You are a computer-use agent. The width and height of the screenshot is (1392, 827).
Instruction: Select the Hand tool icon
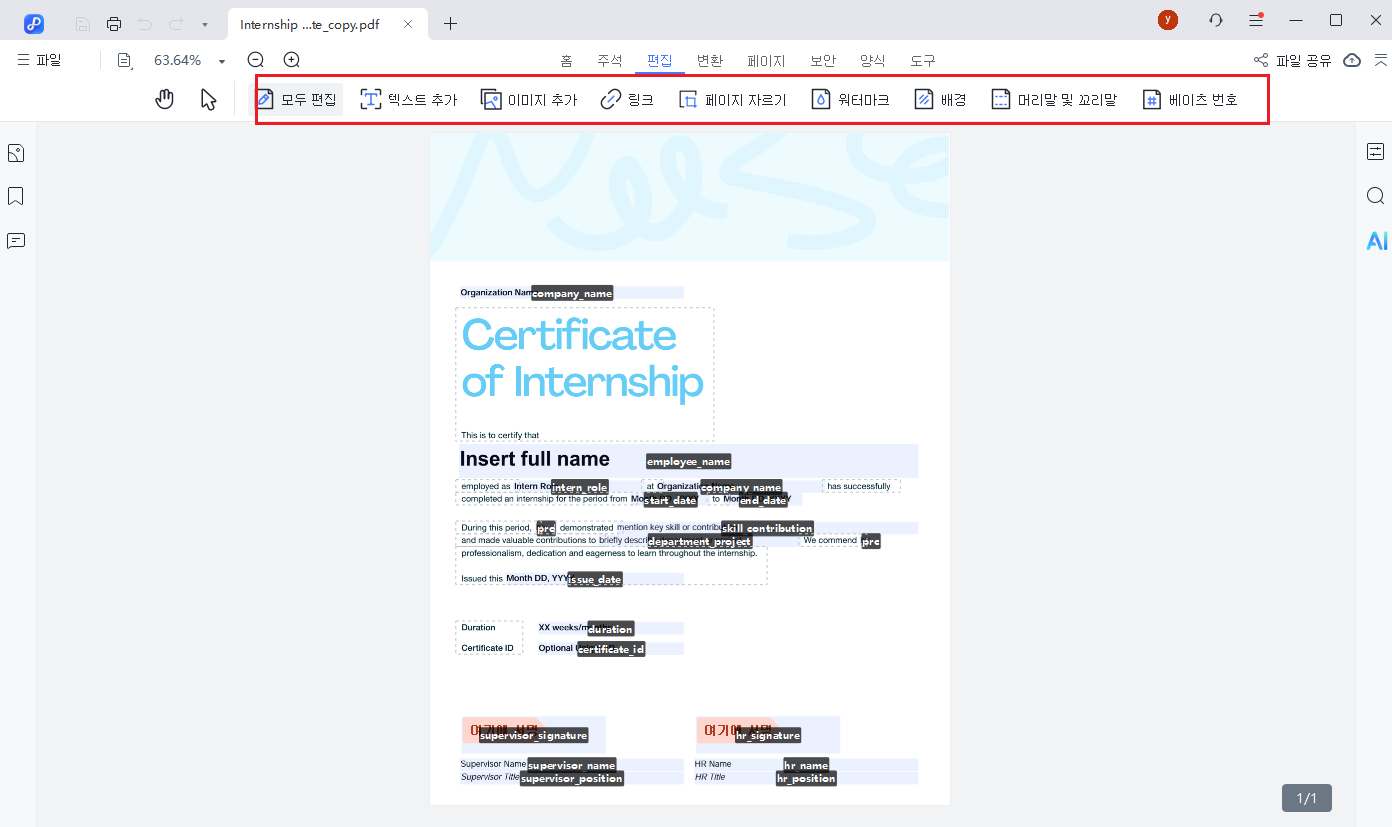click(165, 99)
